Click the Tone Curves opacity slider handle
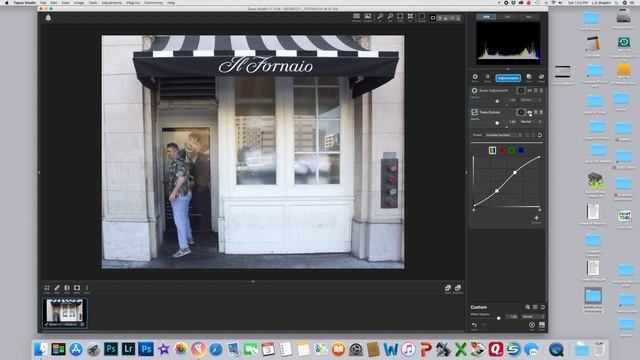The image size is (640, 360). pyautogui.click(x=497, y=123)
